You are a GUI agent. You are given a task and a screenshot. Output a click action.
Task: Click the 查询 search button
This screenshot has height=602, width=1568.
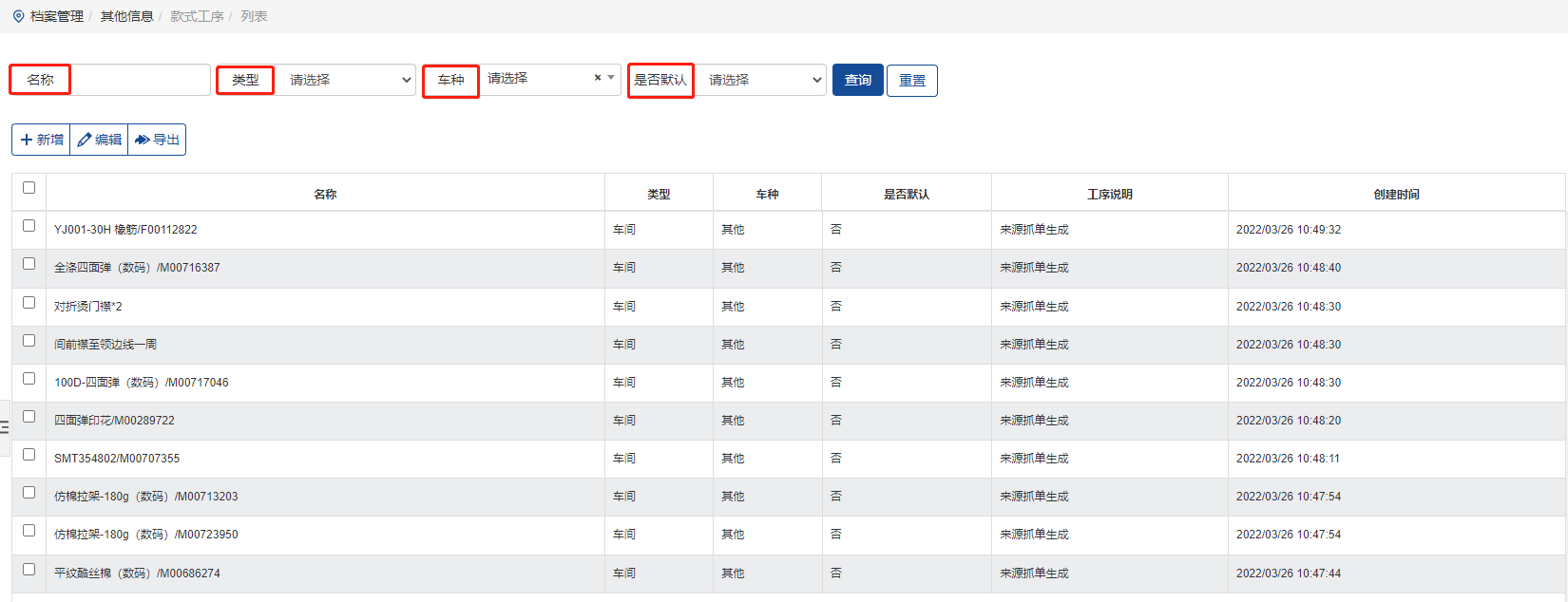tap(857, 80)
